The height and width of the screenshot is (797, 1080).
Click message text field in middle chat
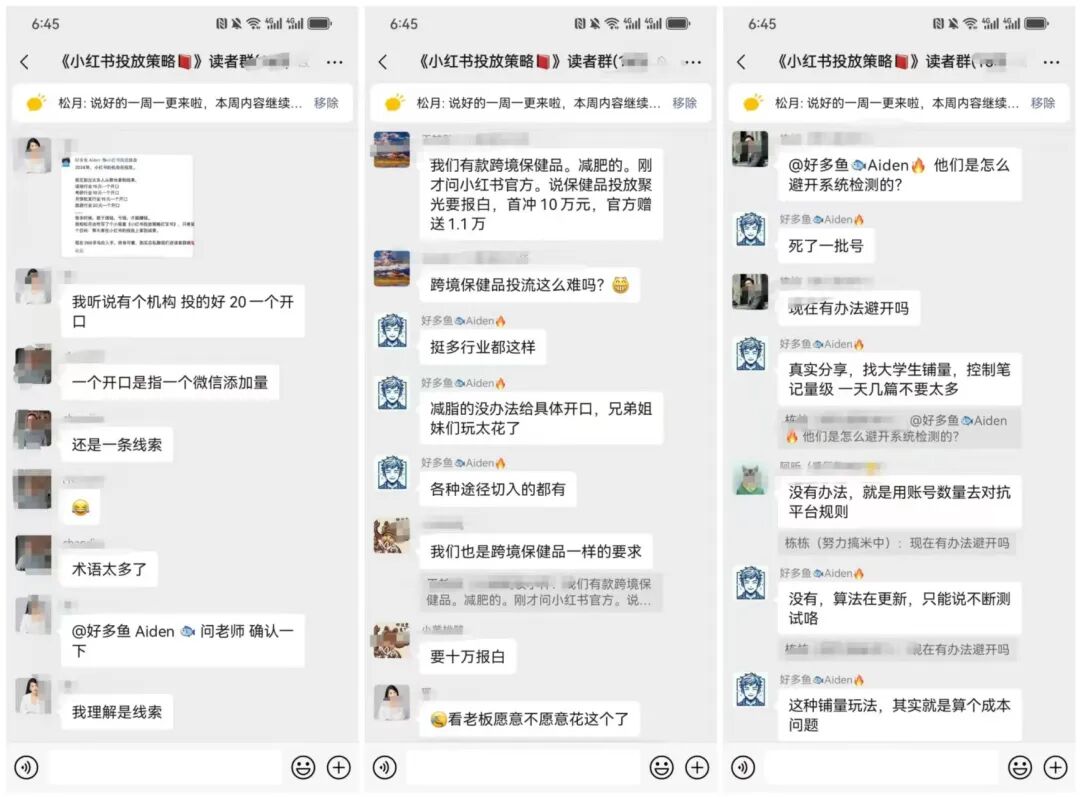coord(523,767)
